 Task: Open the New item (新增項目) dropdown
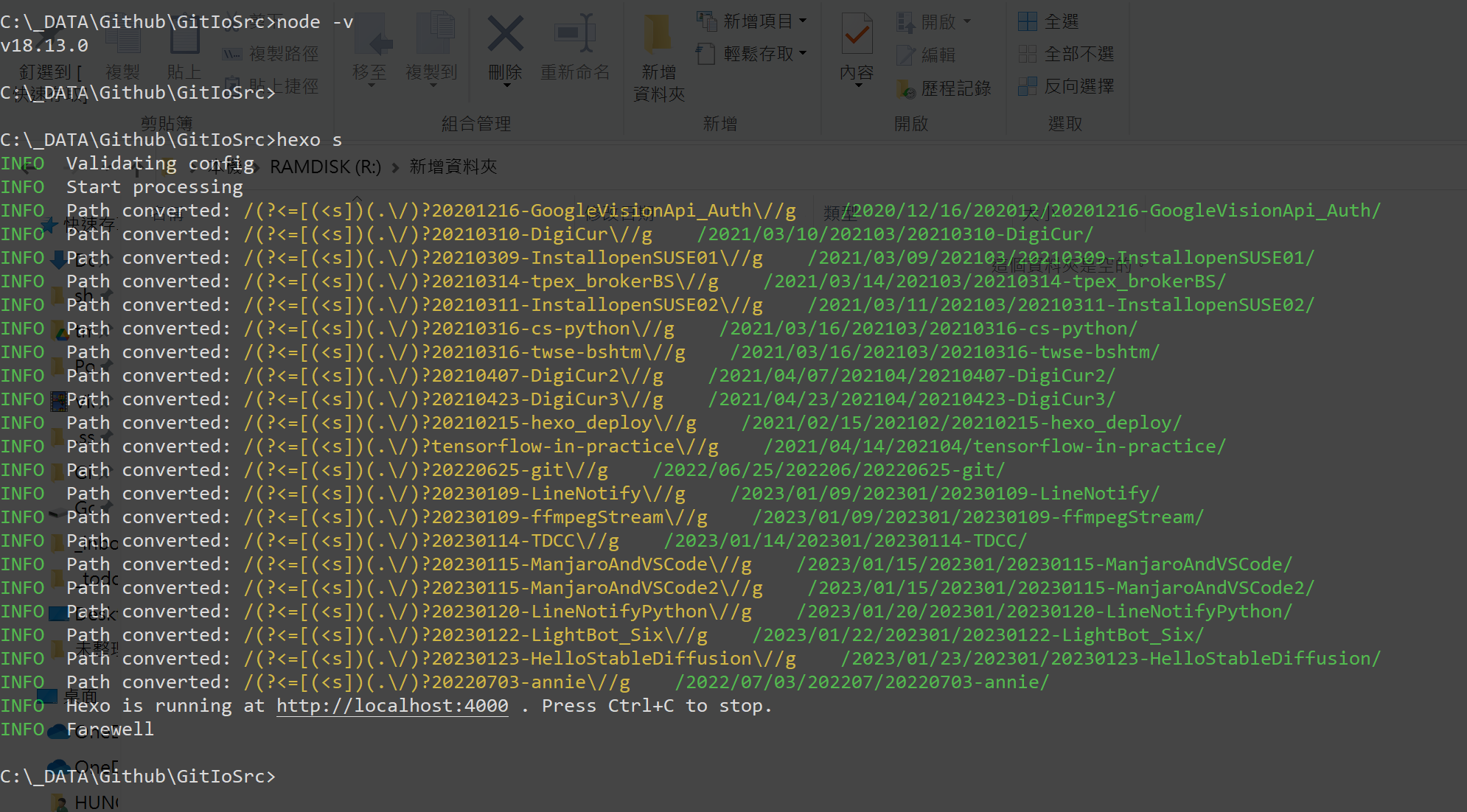pos(752,21)
